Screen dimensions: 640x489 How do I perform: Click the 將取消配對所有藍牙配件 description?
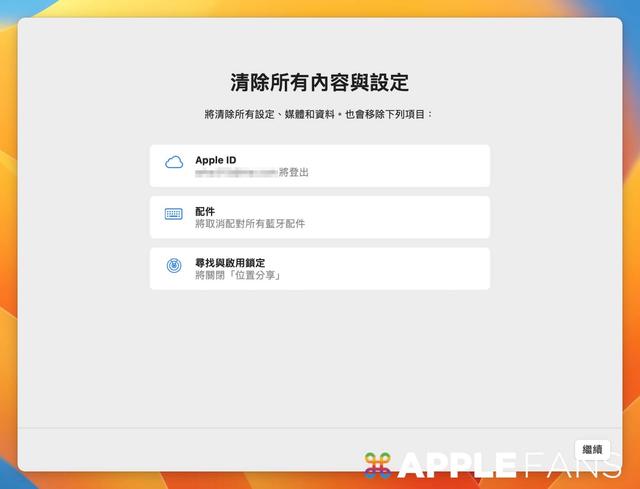coord(250,224)
